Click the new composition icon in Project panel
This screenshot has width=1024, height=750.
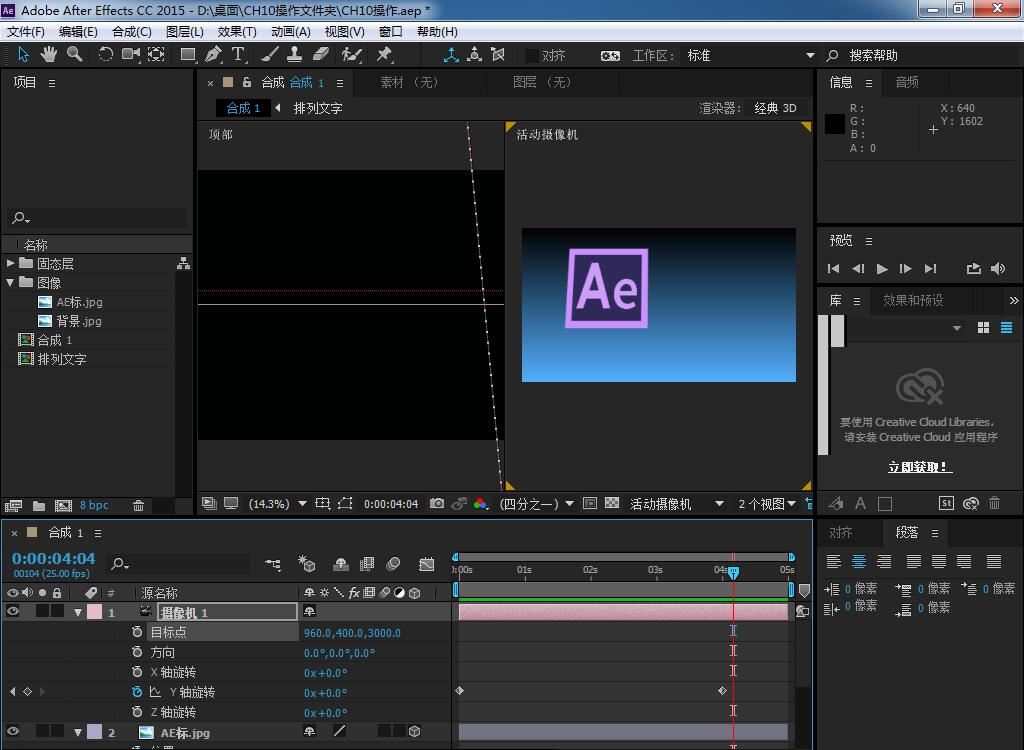click(63, 505)
